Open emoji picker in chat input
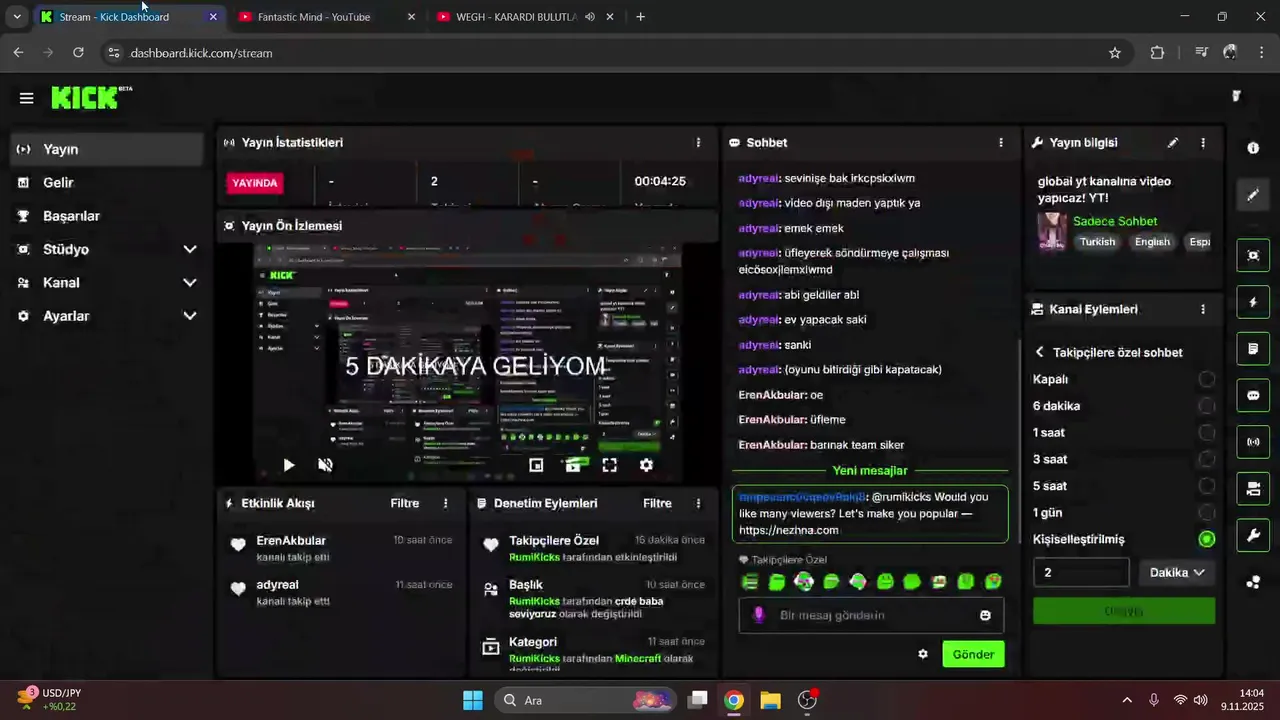 985,616
